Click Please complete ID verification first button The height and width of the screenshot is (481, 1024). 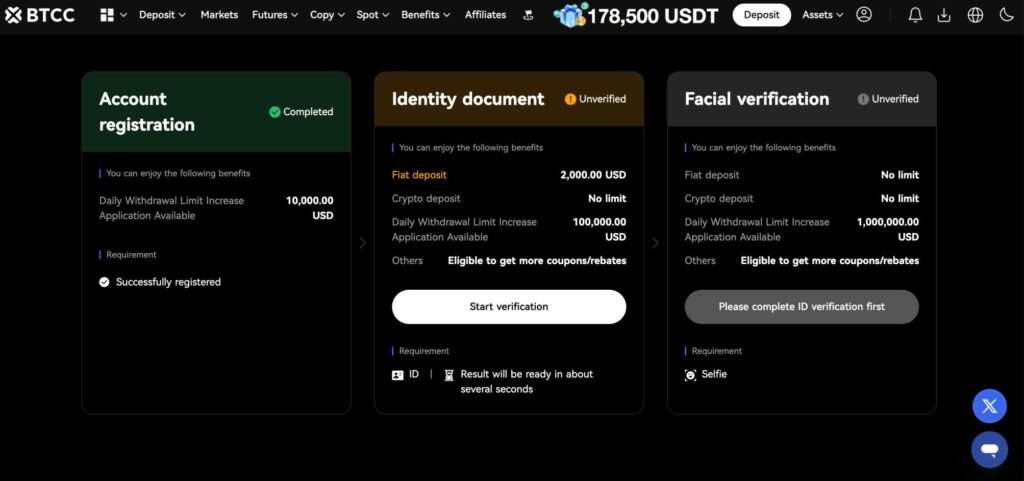801,307
